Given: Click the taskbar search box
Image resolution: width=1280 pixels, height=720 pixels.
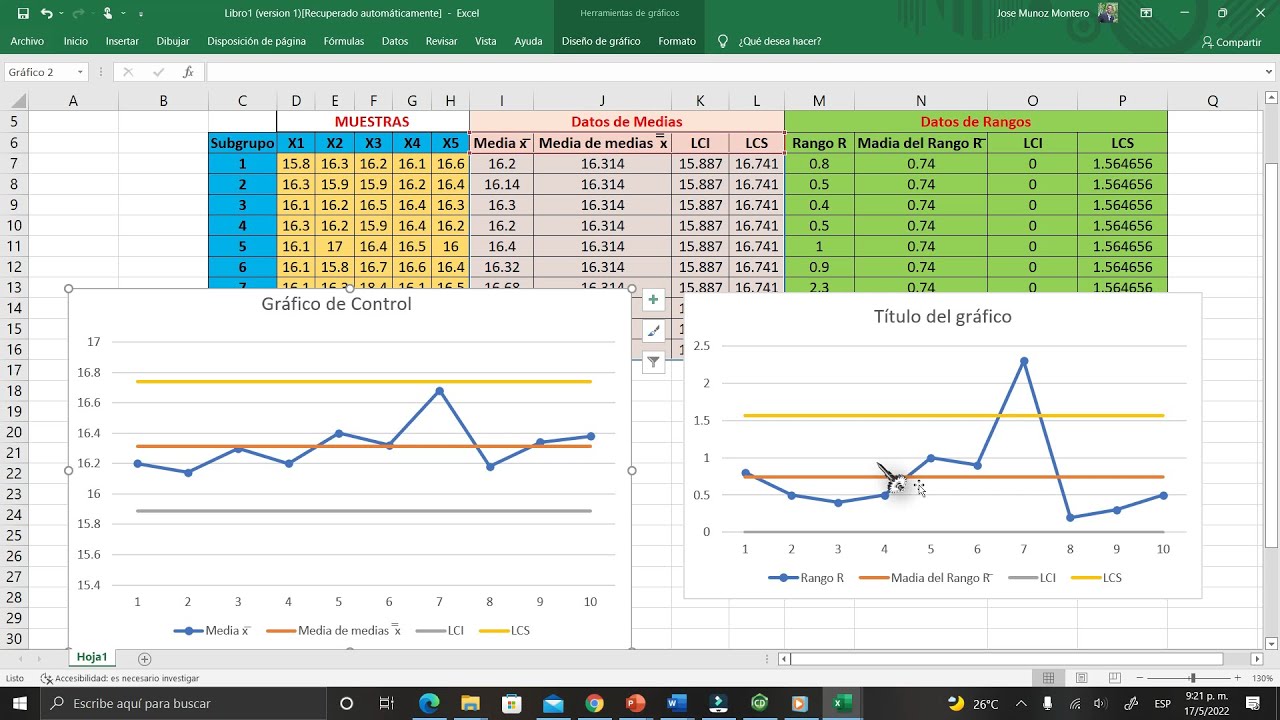Looking at the screenshot, I should (184, 703).
